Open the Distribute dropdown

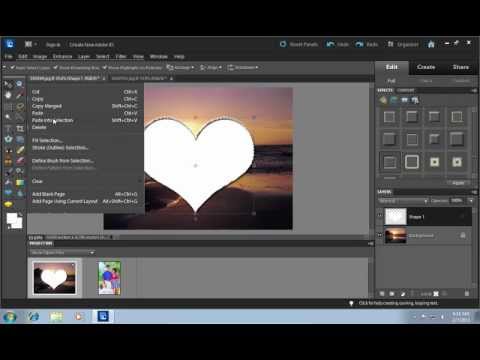coord(243,68)
